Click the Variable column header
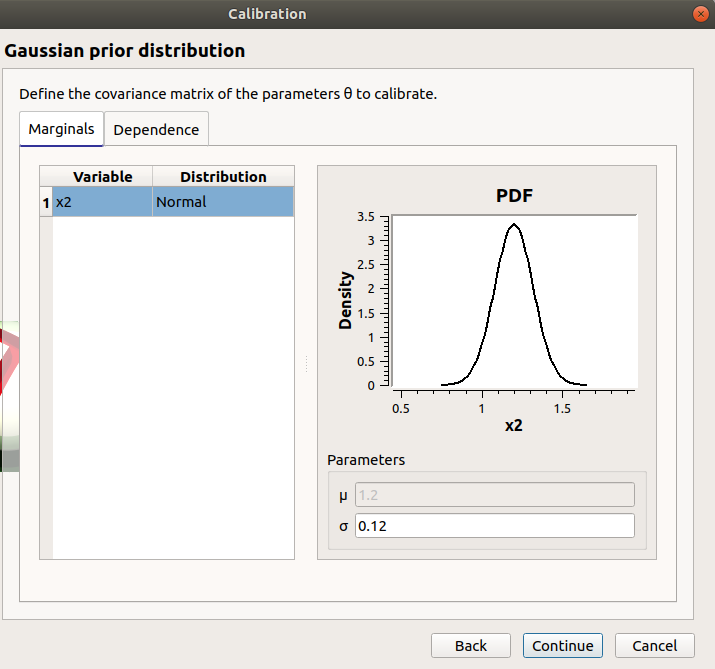Viewport: 715px width, 669px height. [x=102, y=177]
